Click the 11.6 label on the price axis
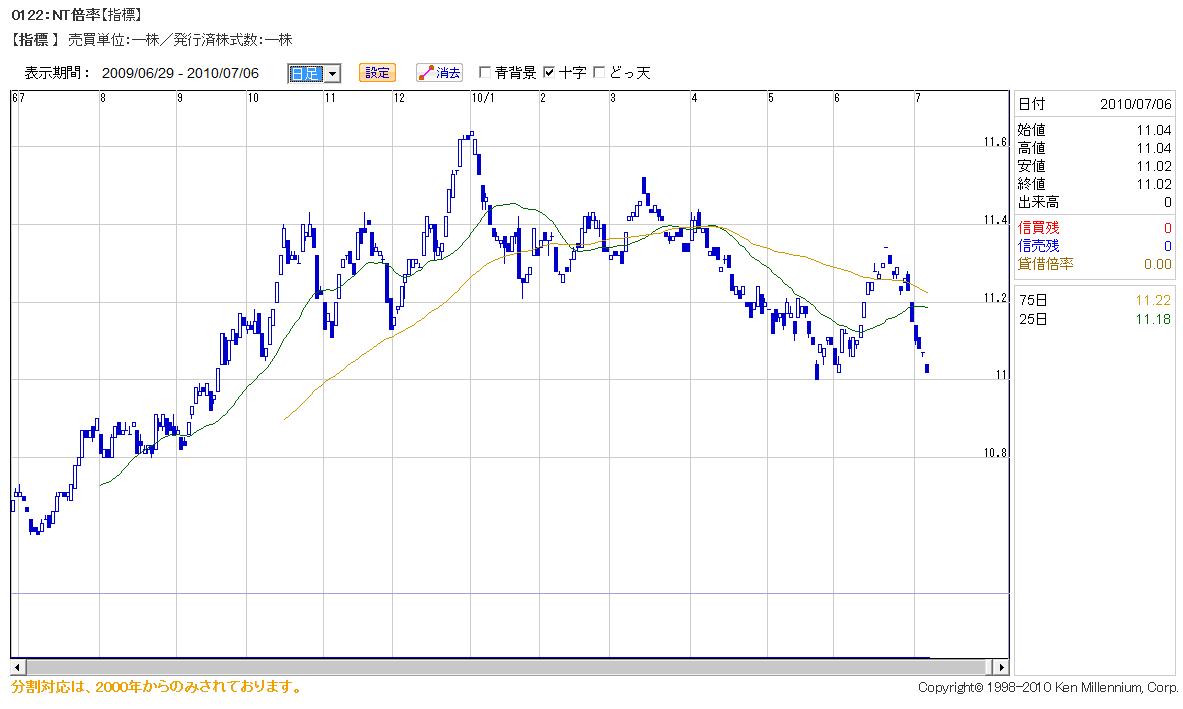The width and height of the screenshot is (1183, 709). point(994,143)
